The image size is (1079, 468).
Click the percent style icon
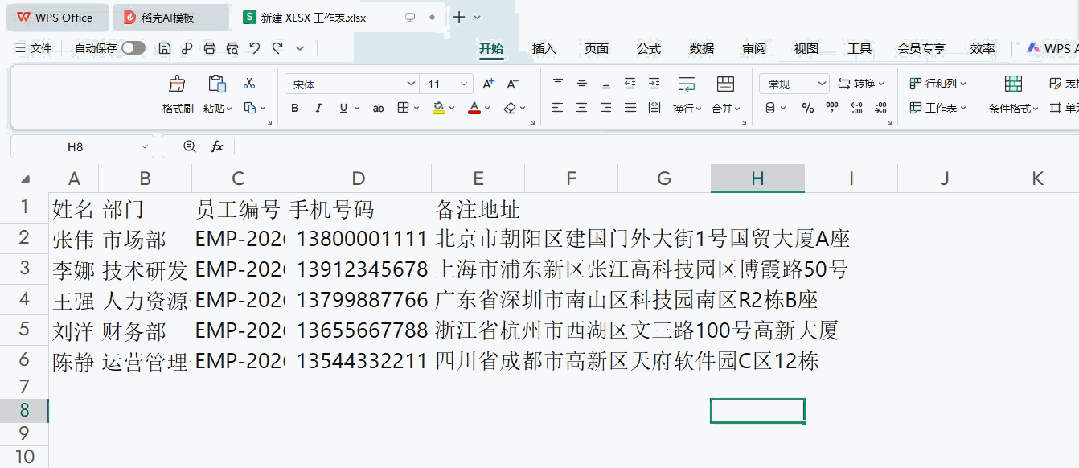(x=809, y=107)
